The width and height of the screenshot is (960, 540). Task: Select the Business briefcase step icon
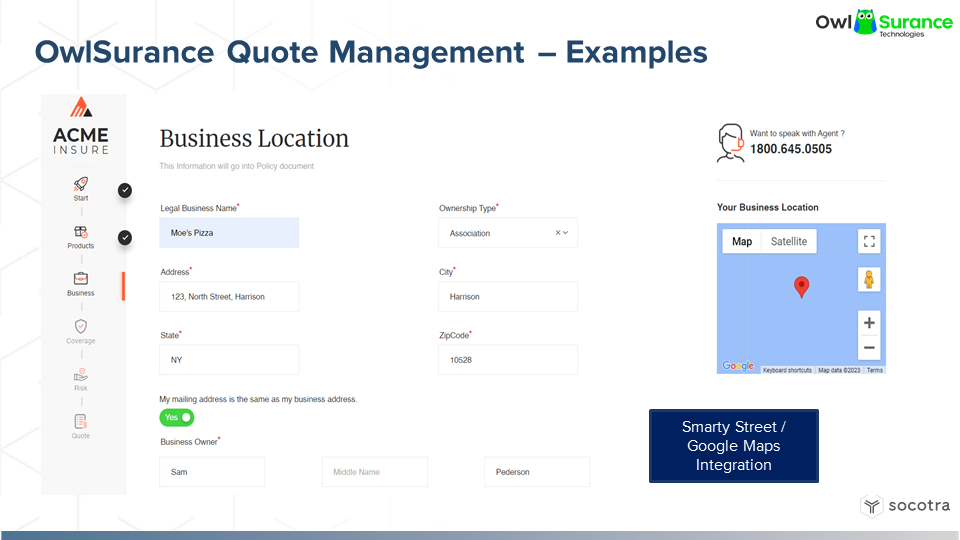click(81, 279)
